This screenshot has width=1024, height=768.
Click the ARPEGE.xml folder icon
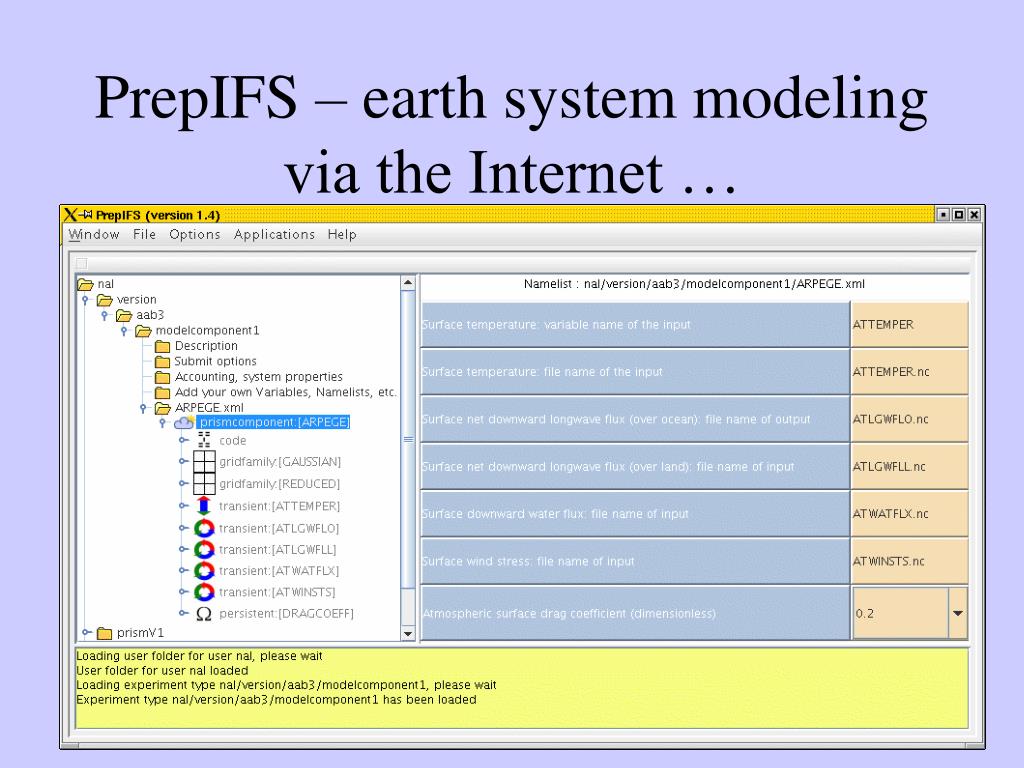tap(163, 409)
